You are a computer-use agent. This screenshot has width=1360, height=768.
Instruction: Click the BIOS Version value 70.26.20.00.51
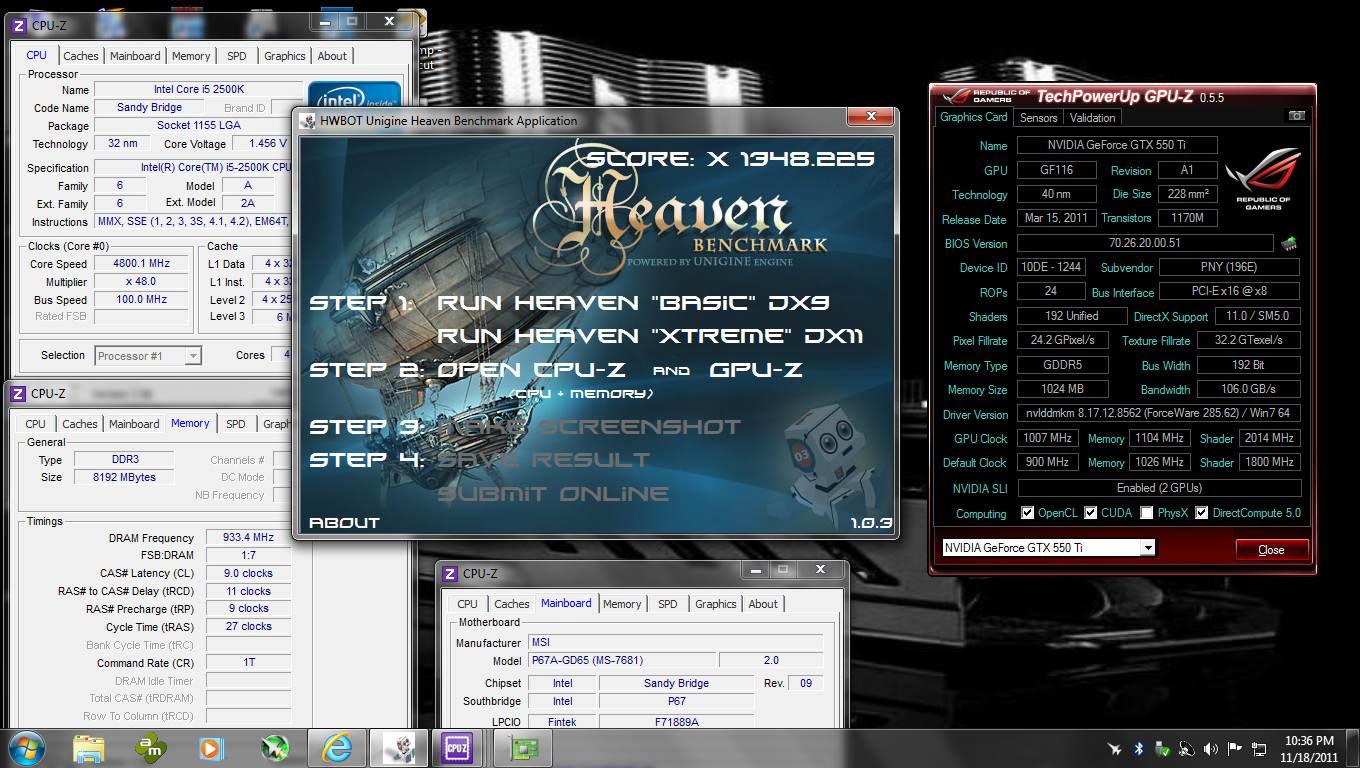(1145, 243)
